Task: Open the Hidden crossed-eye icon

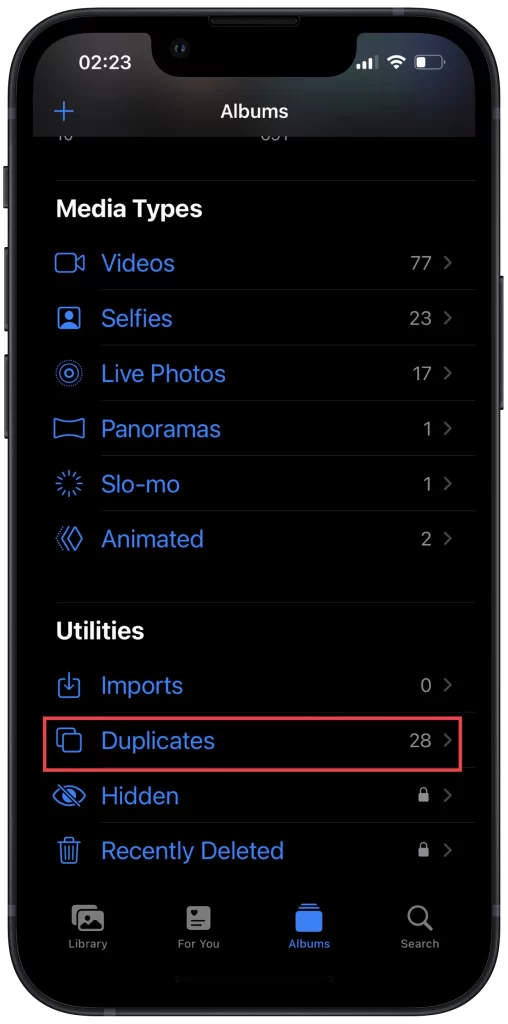Action: click(69, 796)
